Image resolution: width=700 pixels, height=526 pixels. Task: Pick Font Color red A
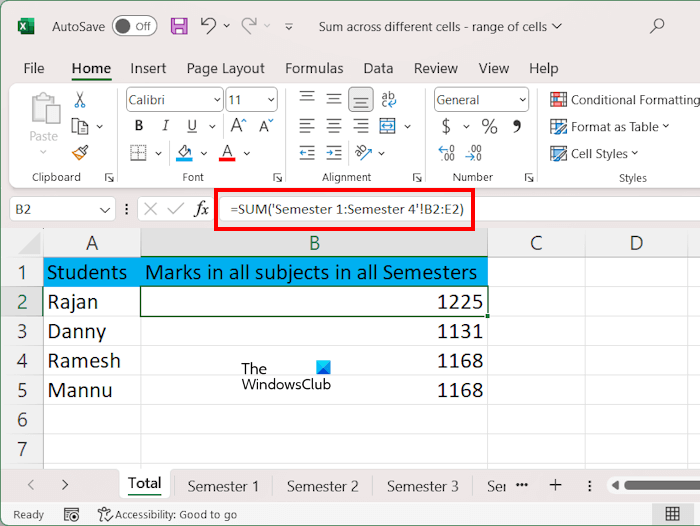pyautogui.click(x=227, y=153)
